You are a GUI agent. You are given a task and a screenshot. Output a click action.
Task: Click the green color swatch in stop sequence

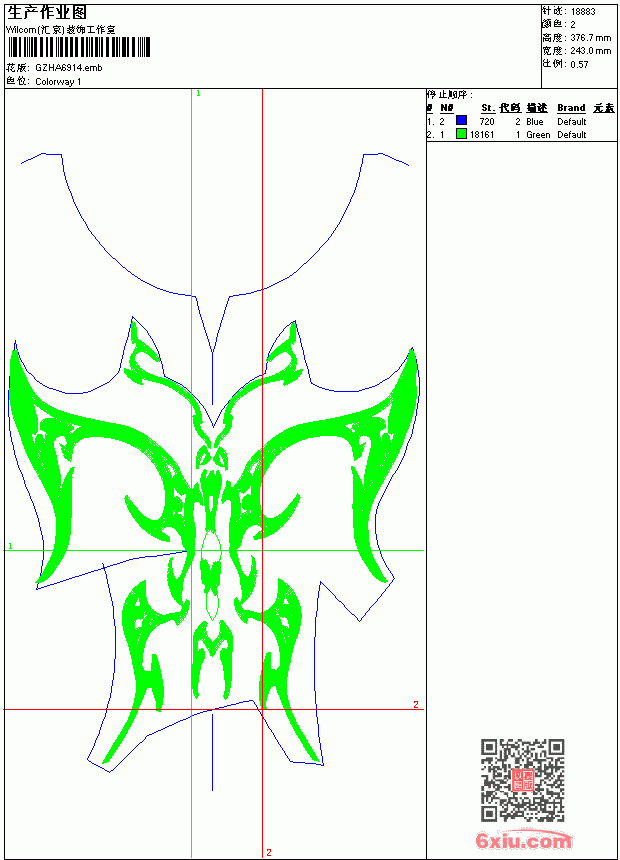click(461, 133)
